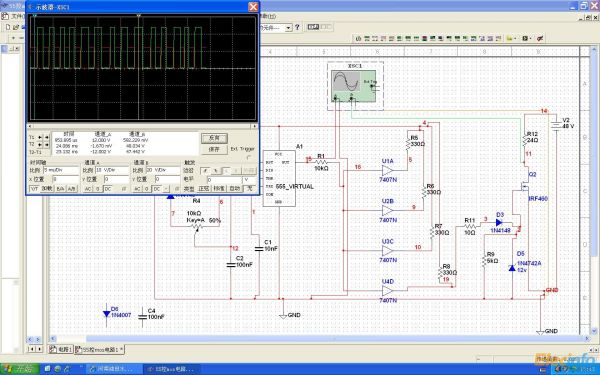The image size is (600, 375).
Task: Switch to the 电路1 tab
Action: coord(60,349)
